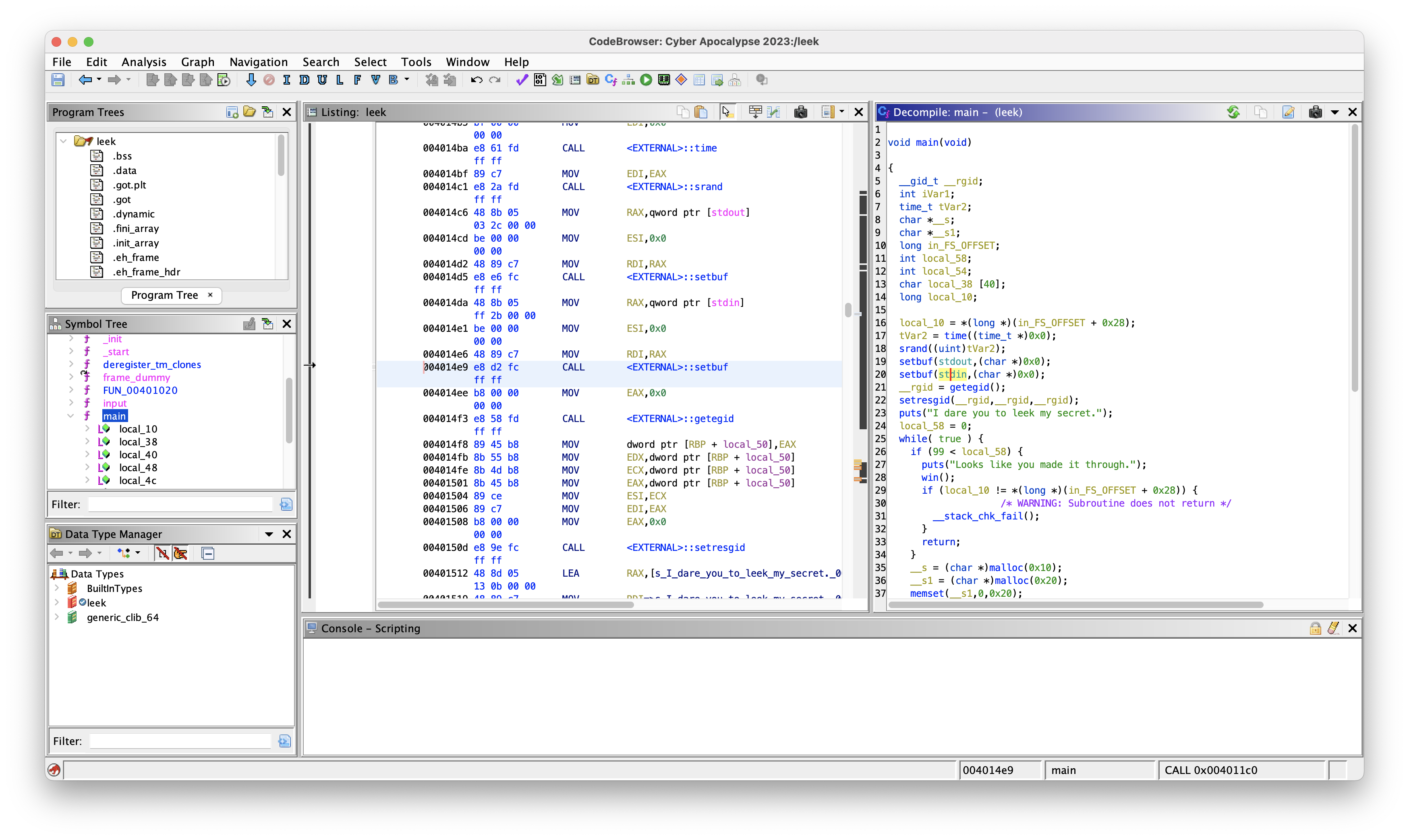Toggle the Listing mouse hover mode button
This screenshot has width=1409, height=840.
727,112
